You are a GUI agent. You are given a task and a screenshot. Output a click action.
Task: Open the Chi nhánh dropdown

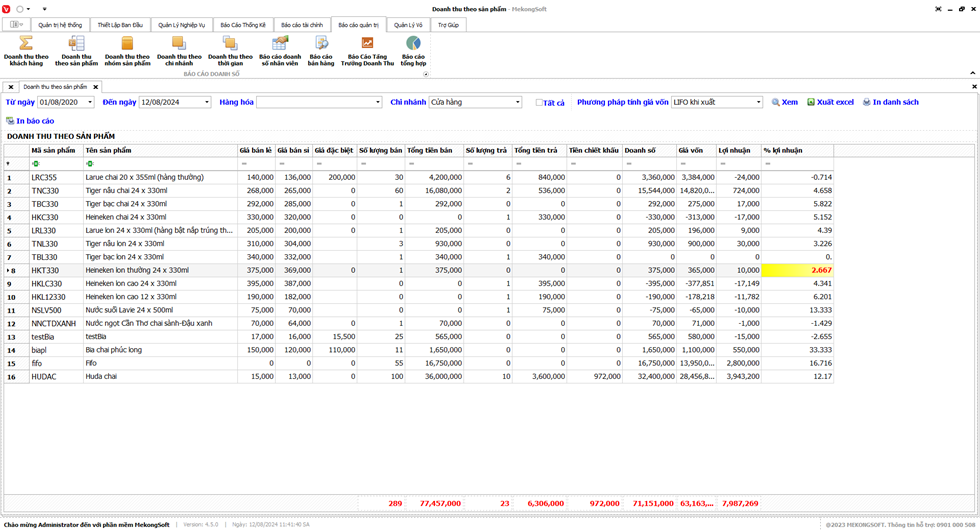click(x=517, y=102)
